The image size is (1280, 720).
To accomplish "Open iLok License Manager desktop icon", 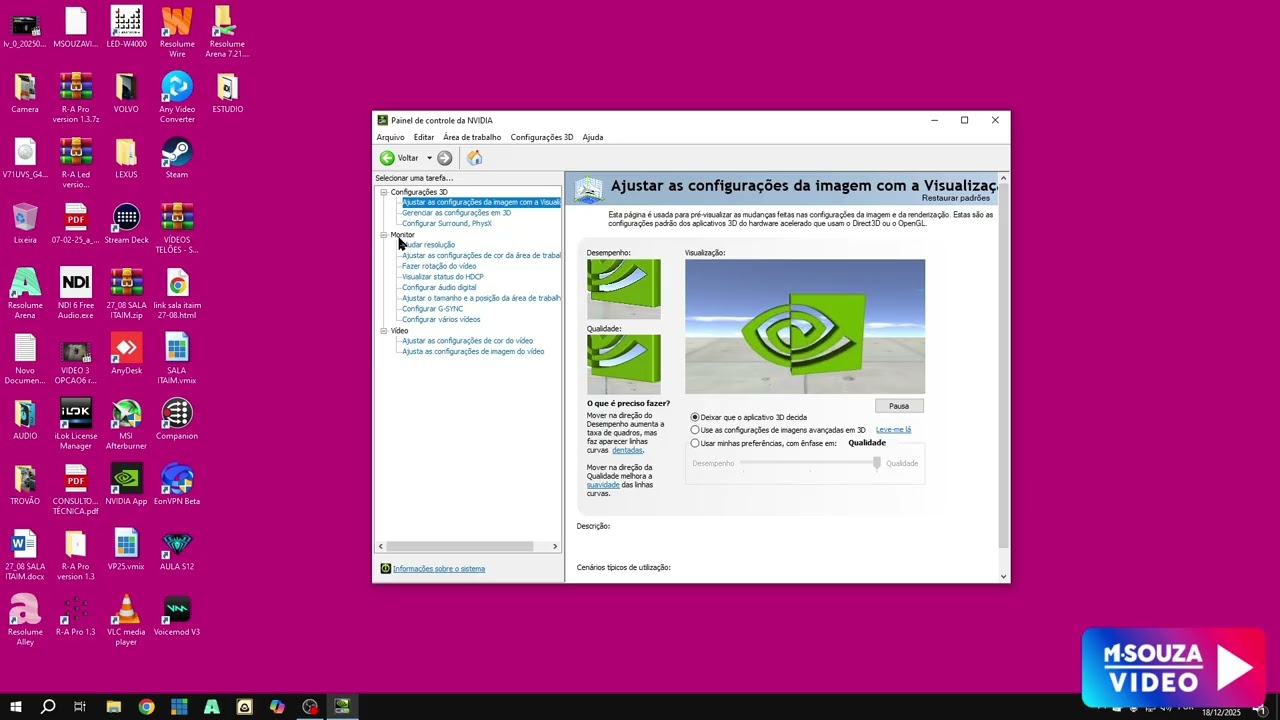I will point(76,424).
